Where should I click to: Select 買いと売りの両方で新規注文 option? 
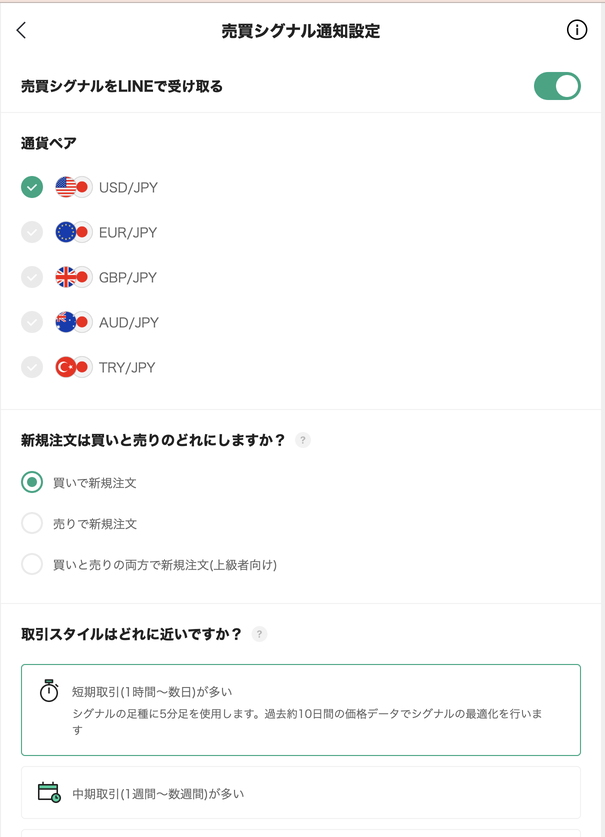click(31, 564)
